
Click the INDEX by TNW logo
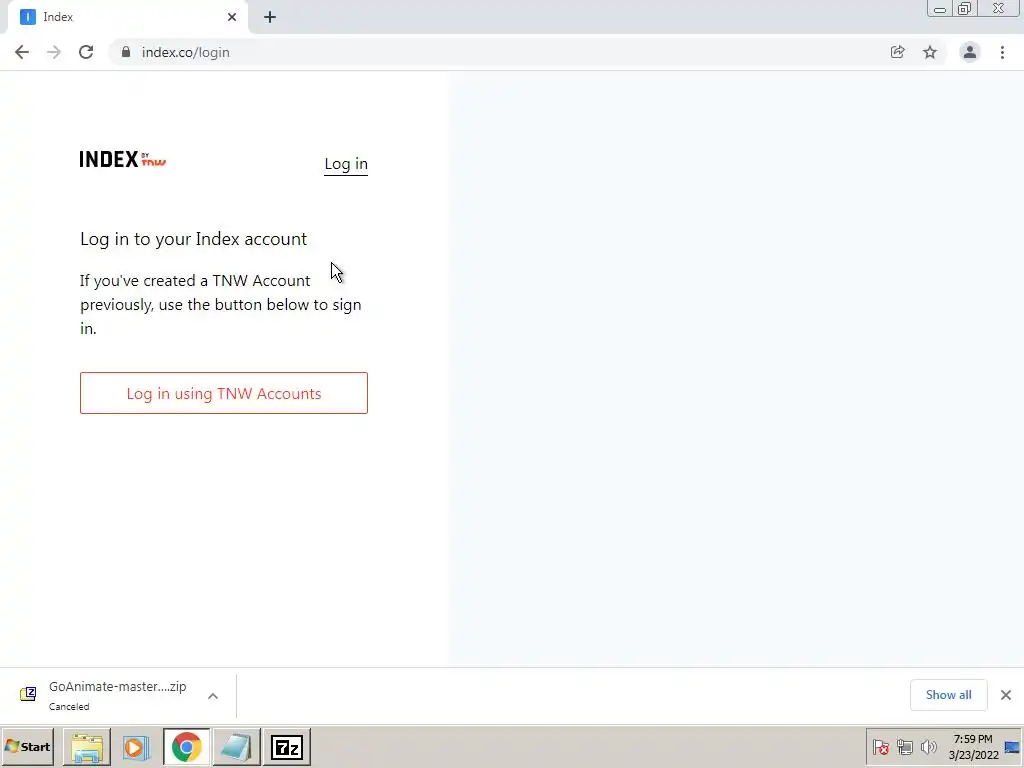click(123, 159)
